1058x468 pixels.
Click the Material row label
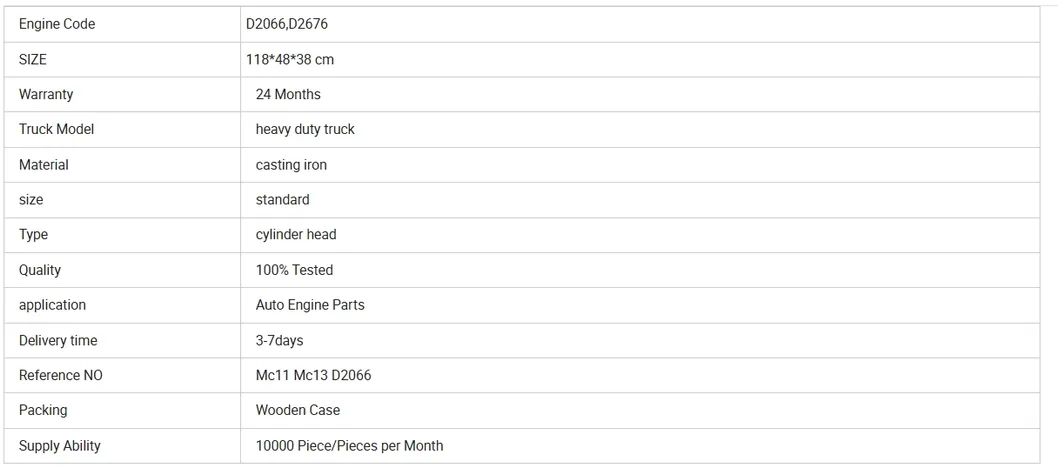coord(44,165)
